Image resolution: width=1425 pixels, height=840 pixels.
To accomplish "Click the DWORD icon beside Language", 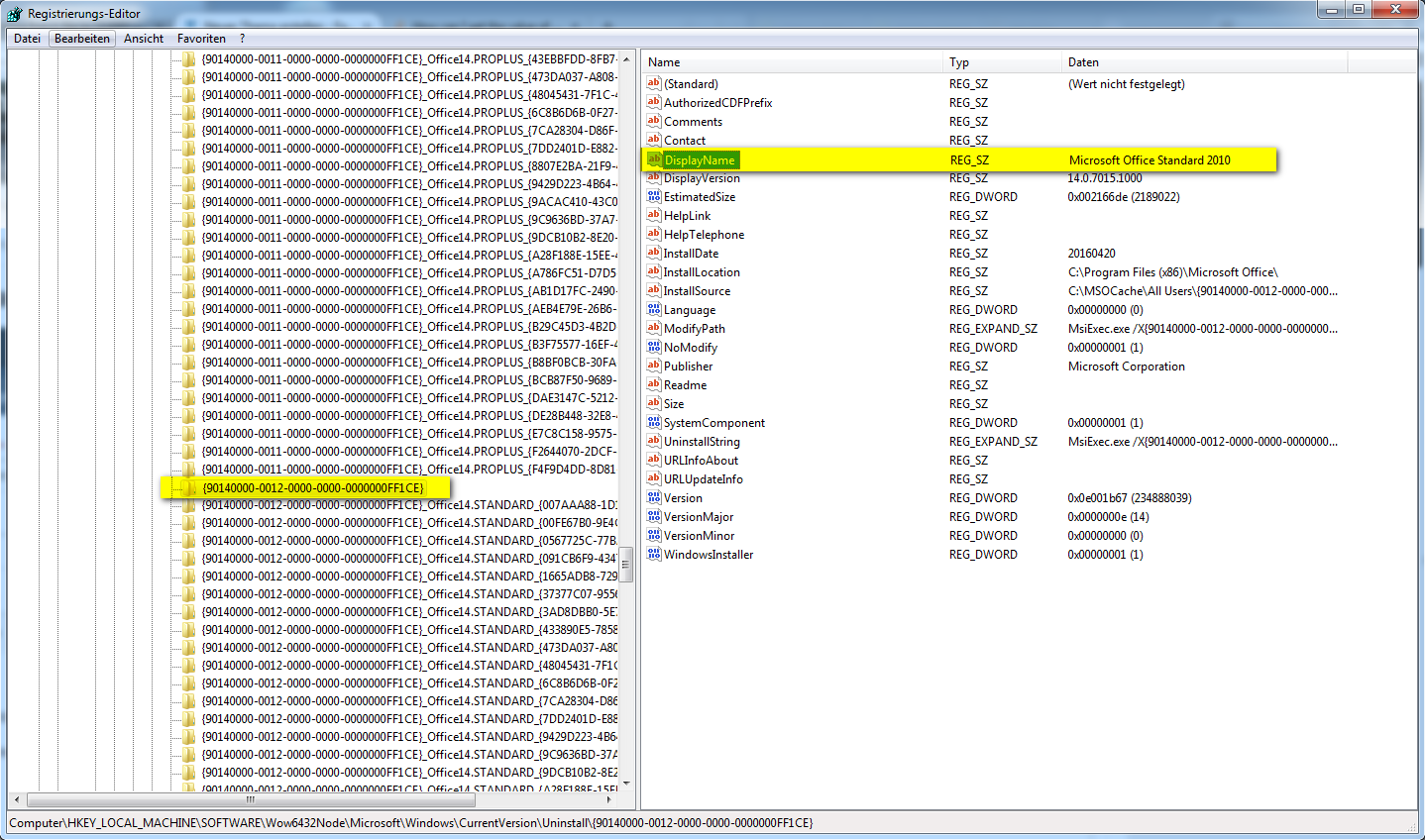I will click(653, 309).
